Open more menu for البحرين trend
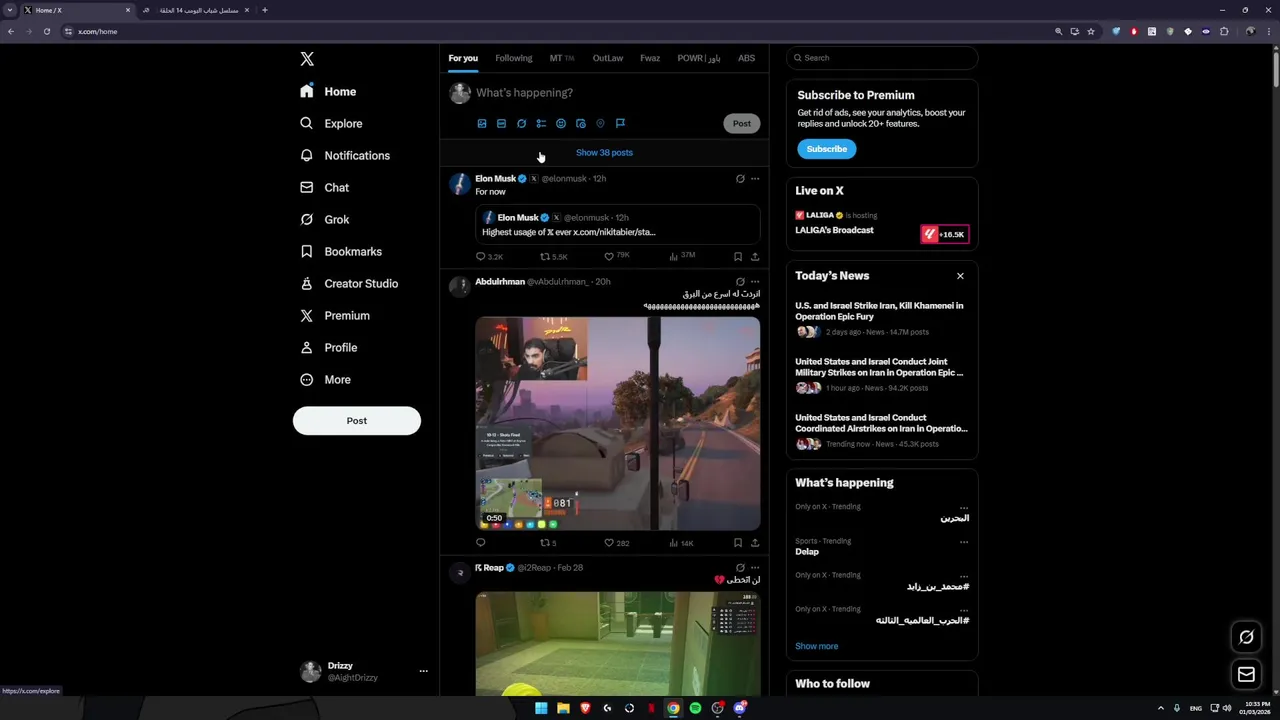1280x720 pixels. click(964, 507)
